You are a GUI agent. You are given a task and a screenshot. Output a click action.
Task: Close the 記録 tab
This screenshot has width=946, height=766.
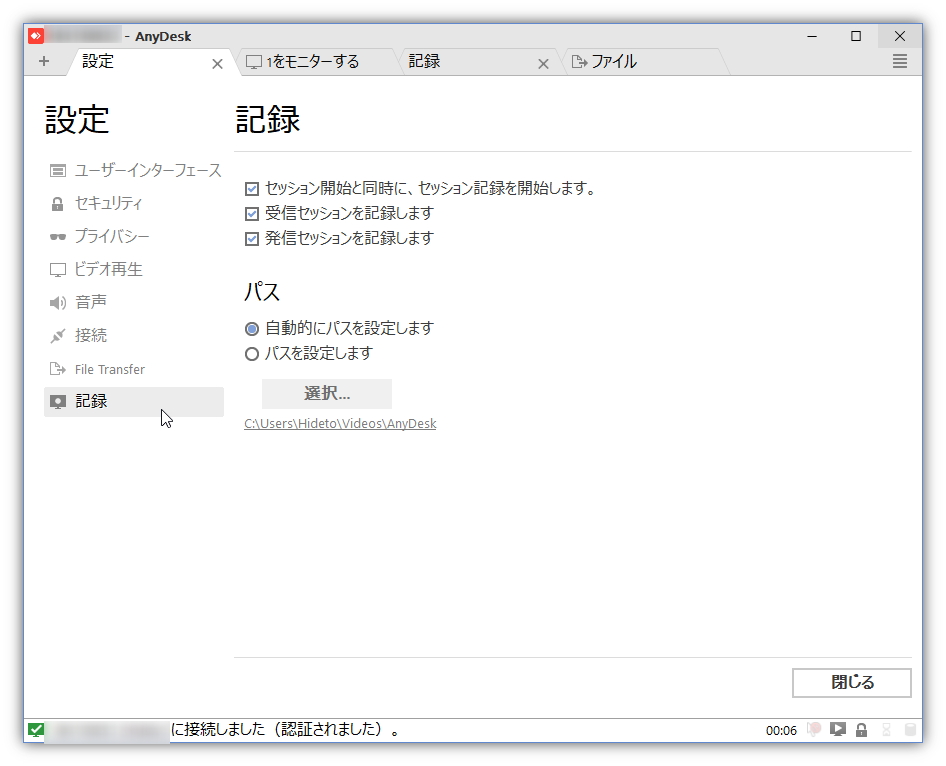[x=543, y=62]
